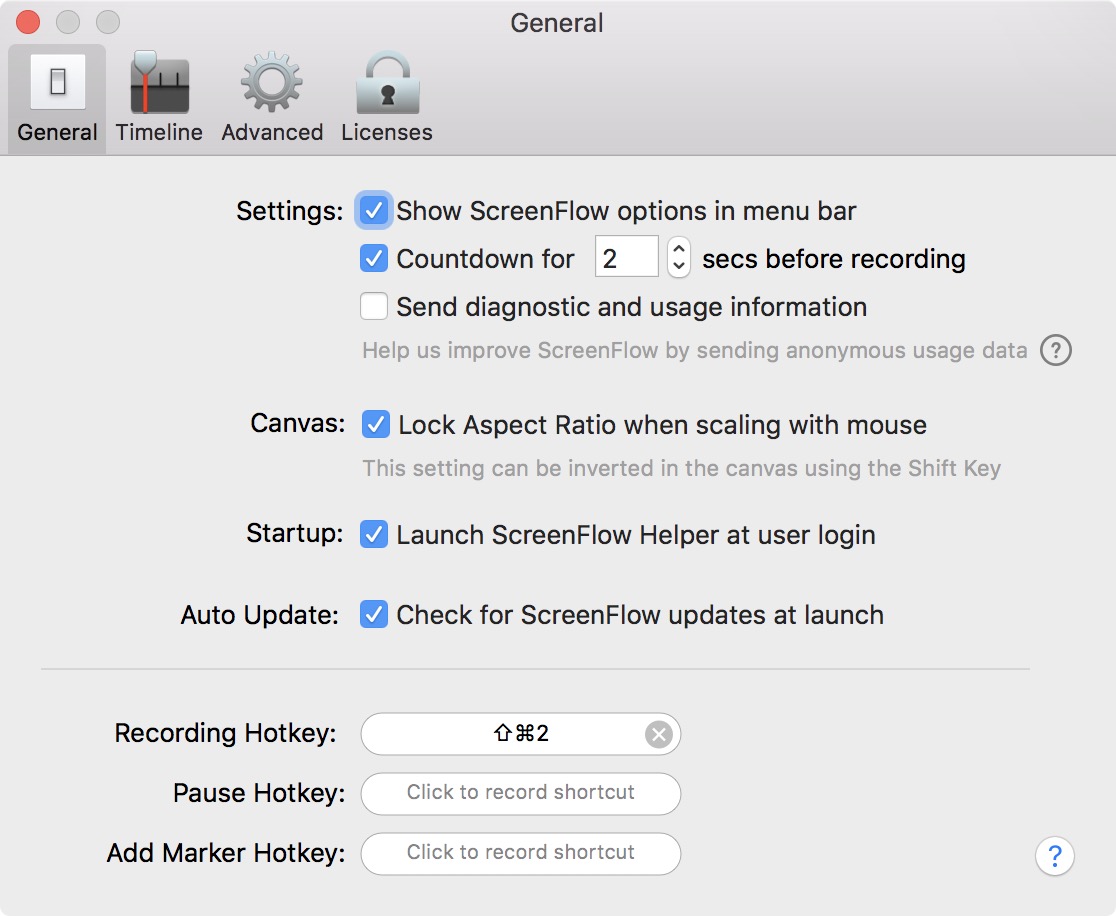
Task: Enable Send diagnostic and usage information
Action: click(x=374, y=306)
